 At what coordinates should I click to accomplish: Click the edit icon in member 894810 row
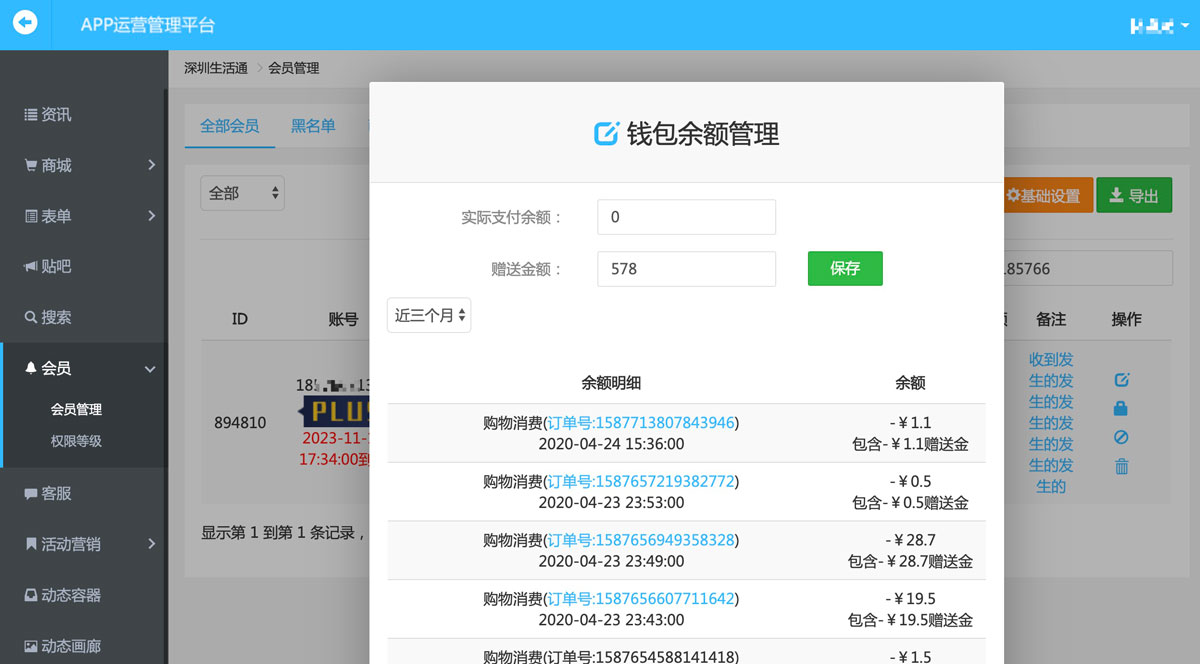(x=1121, y=380)
